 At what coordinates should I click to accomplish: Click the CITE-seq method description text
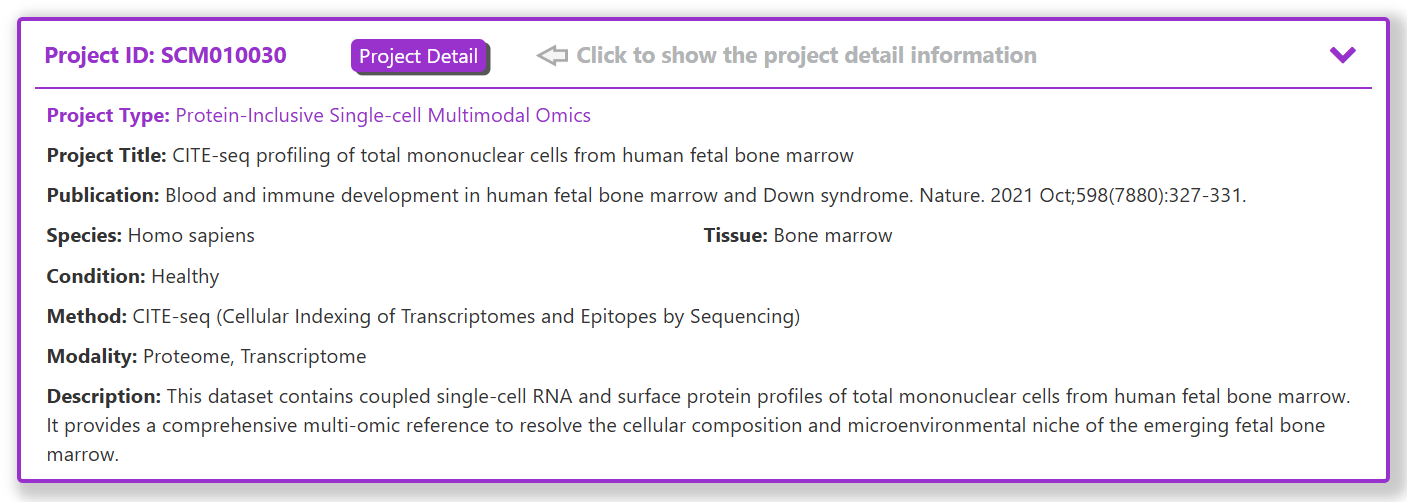click(466, 317)
